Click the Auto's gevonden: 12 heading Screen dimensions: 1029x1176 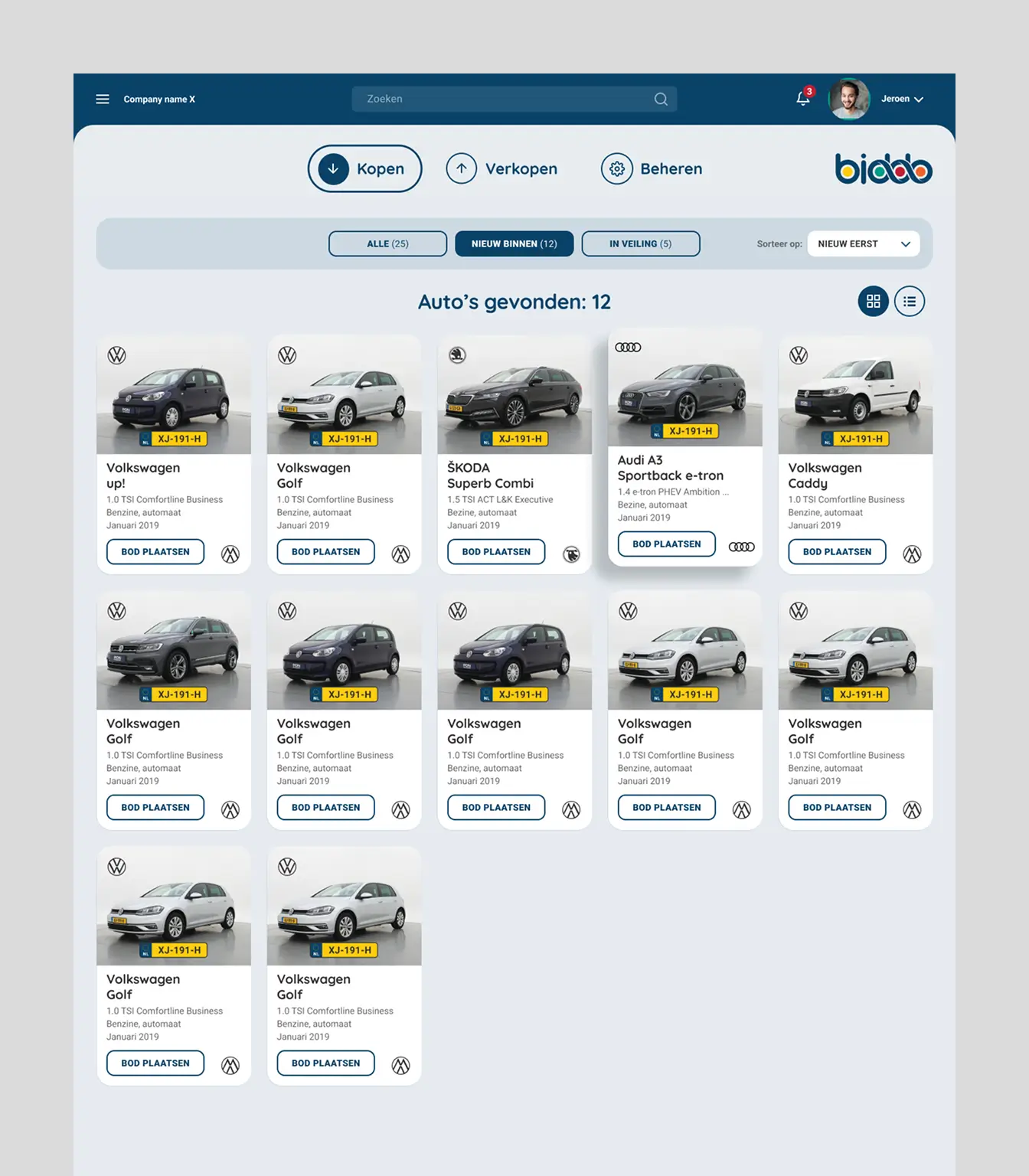pos(514,302)
